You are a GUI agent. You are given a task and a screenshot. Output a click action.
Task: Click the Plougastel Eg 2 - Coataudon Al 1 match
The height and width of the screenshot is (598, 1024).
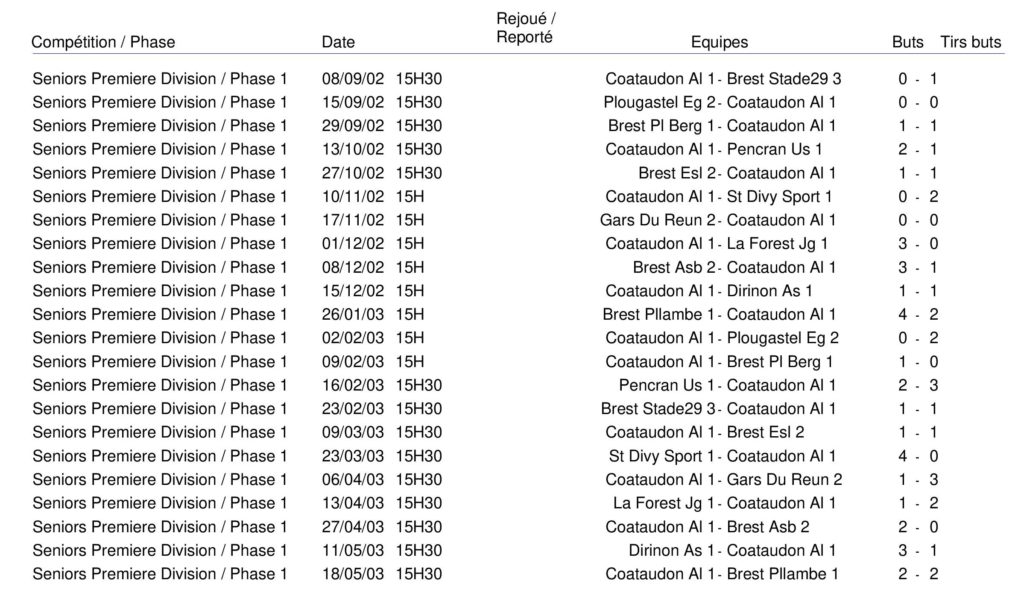pyautogui.click(x=720, y=102)
